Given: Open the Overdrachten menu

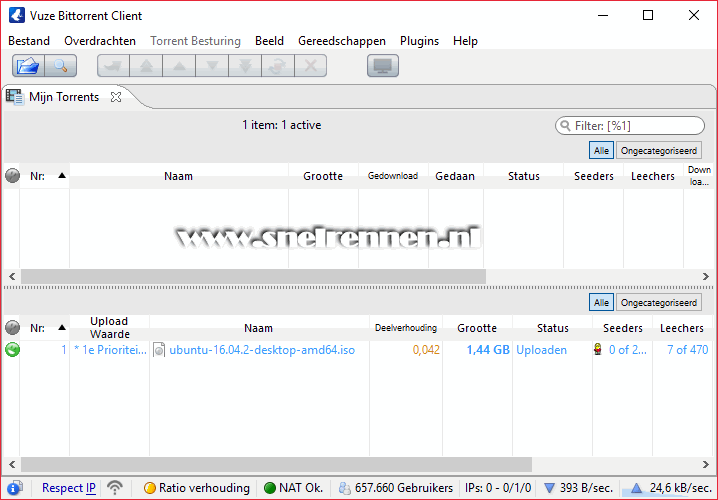Looking at the screenshot, I should [x=100, y=41].
